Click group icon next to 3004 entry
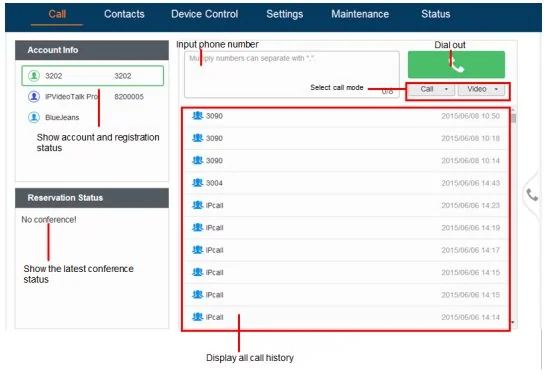The height and width of the screenshot is (374, 544). point(197,182)
